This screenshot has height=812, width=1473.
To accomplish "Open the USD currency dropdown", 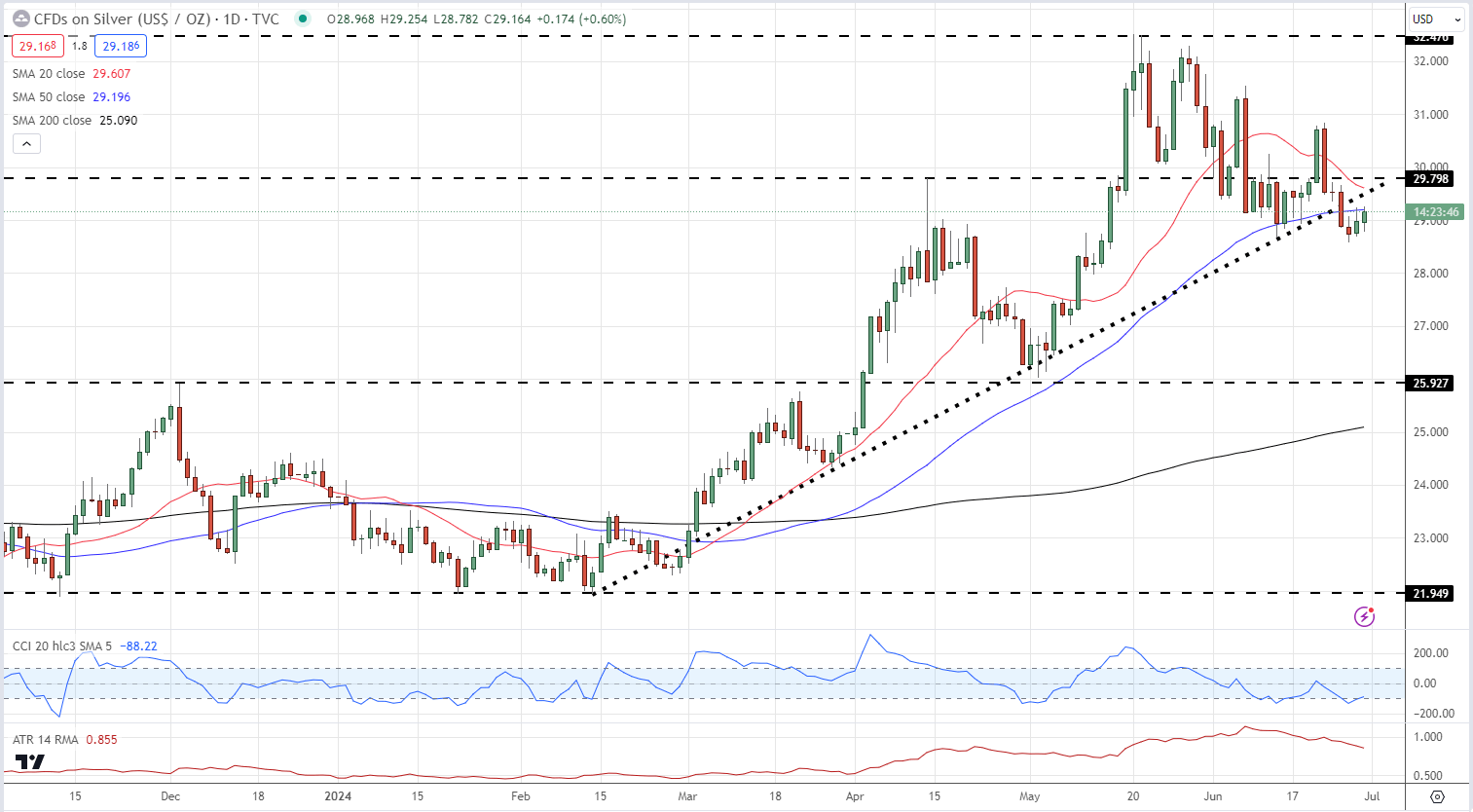I will click(x=1436, y=18).
